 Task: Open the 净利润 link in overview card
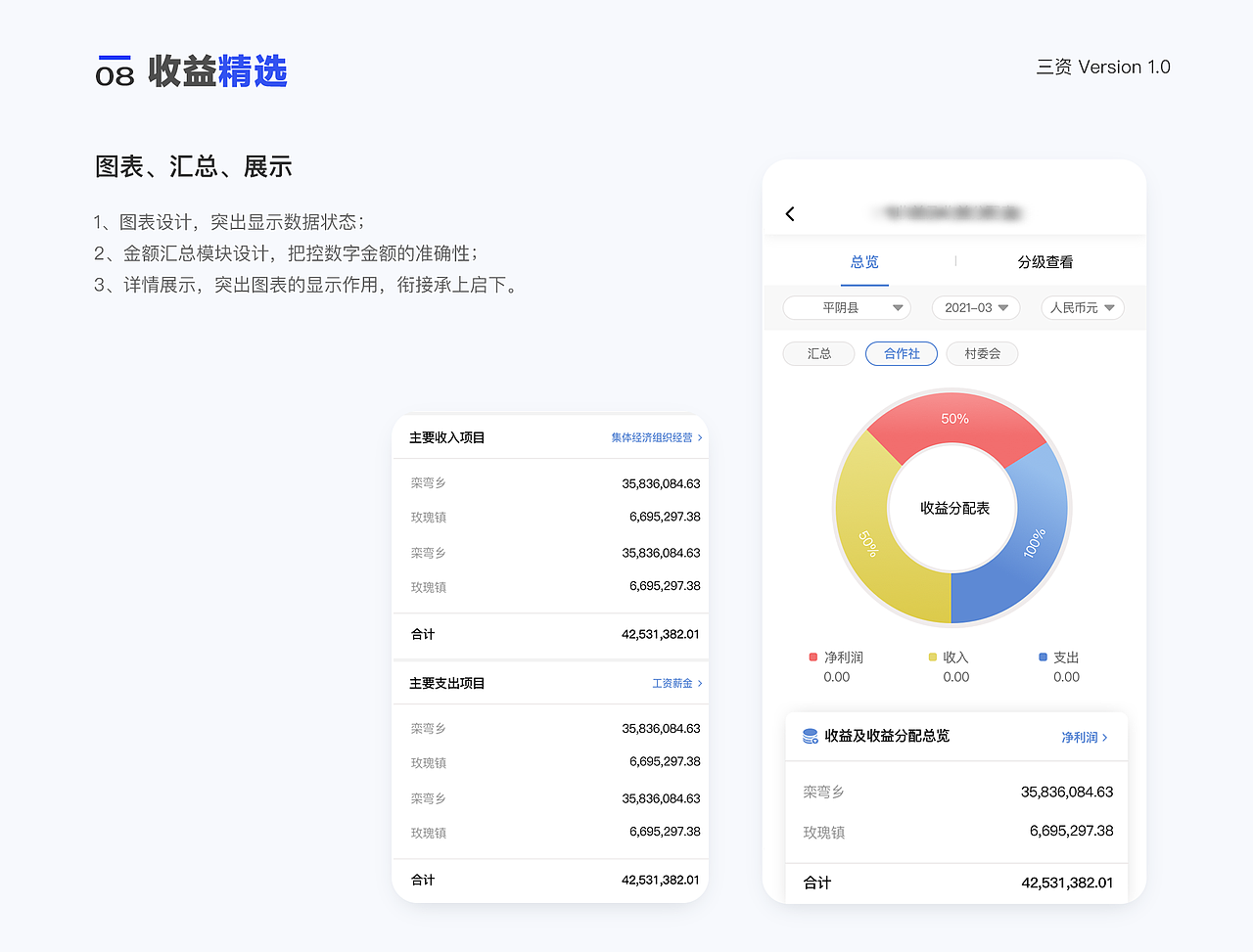pyautogui.click(x=1085, y=737)
